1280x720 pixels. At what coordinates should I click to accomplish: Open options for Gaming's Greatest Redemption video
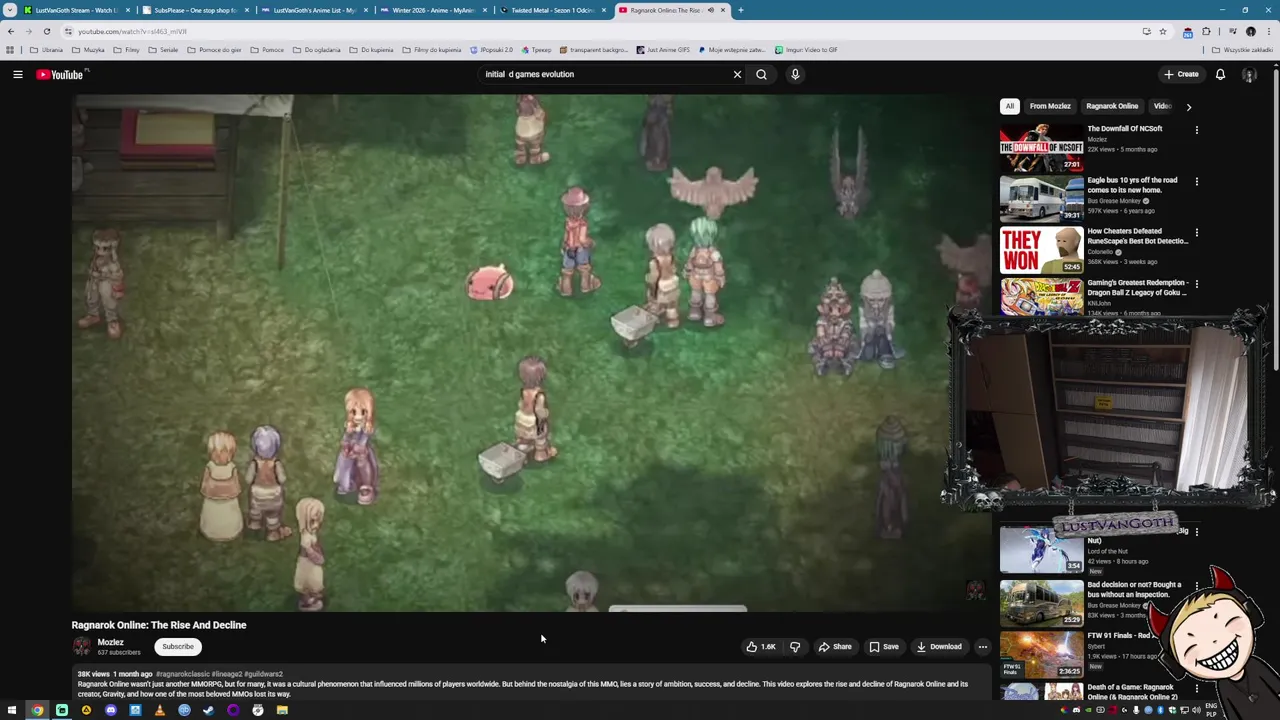pos(1196,284)
